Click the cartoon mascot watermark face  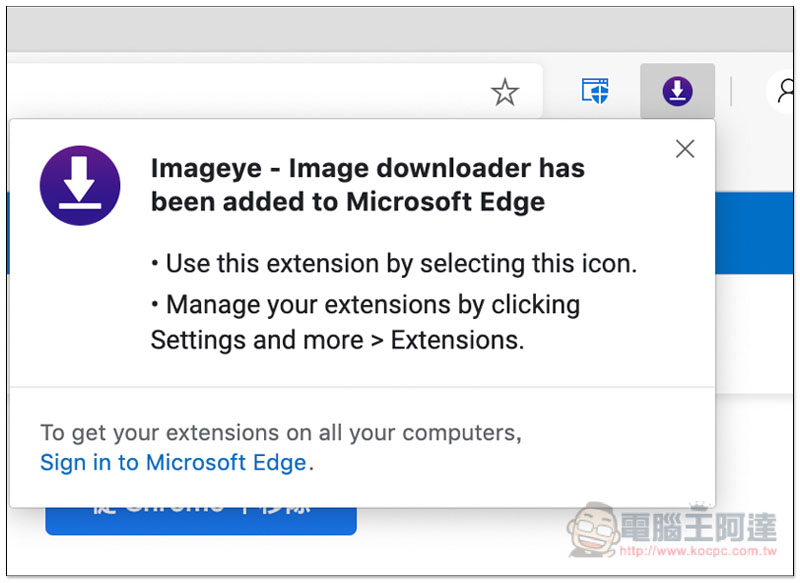(x=594, y=529)
